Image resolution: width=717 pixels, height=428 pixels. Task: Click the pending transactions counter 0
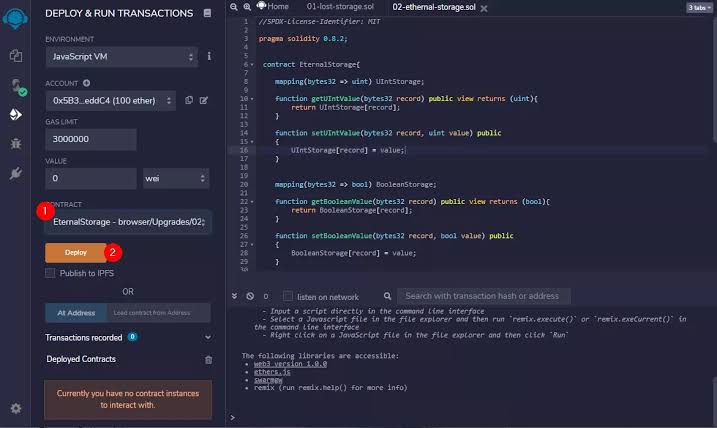coord(266,296)
